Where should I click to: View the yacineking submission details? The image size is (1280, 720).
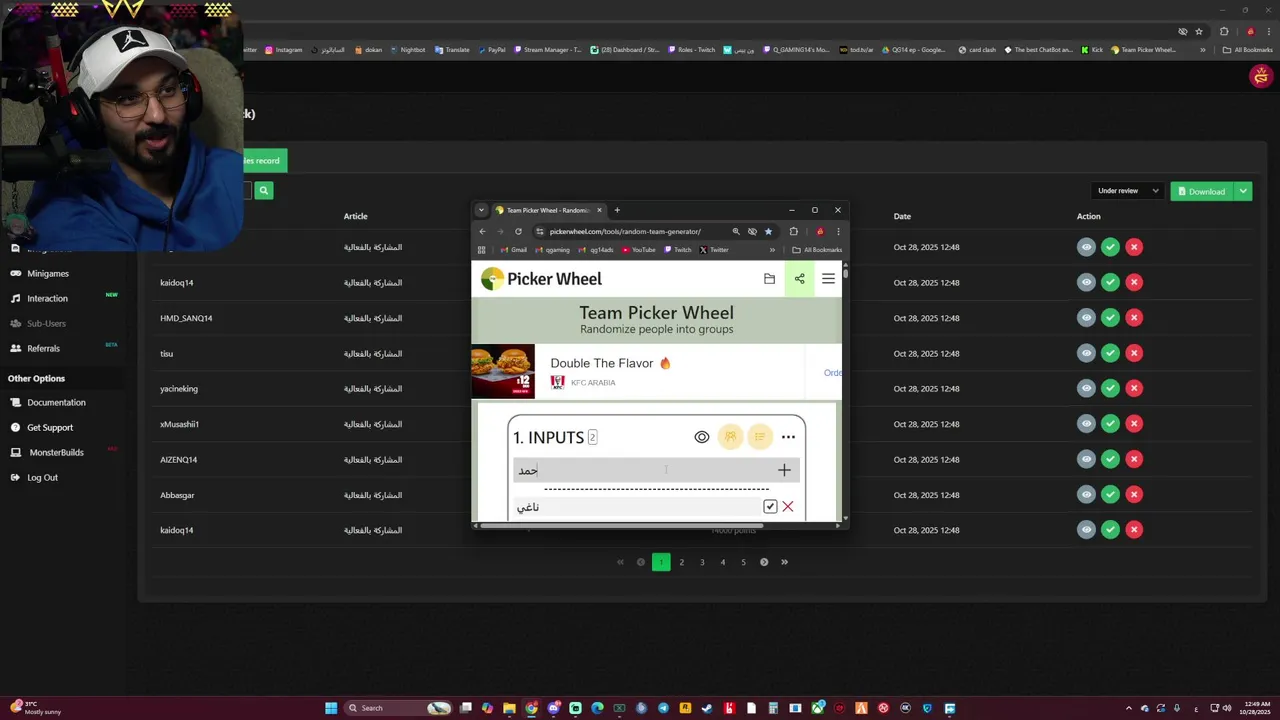click(1086, 388)
